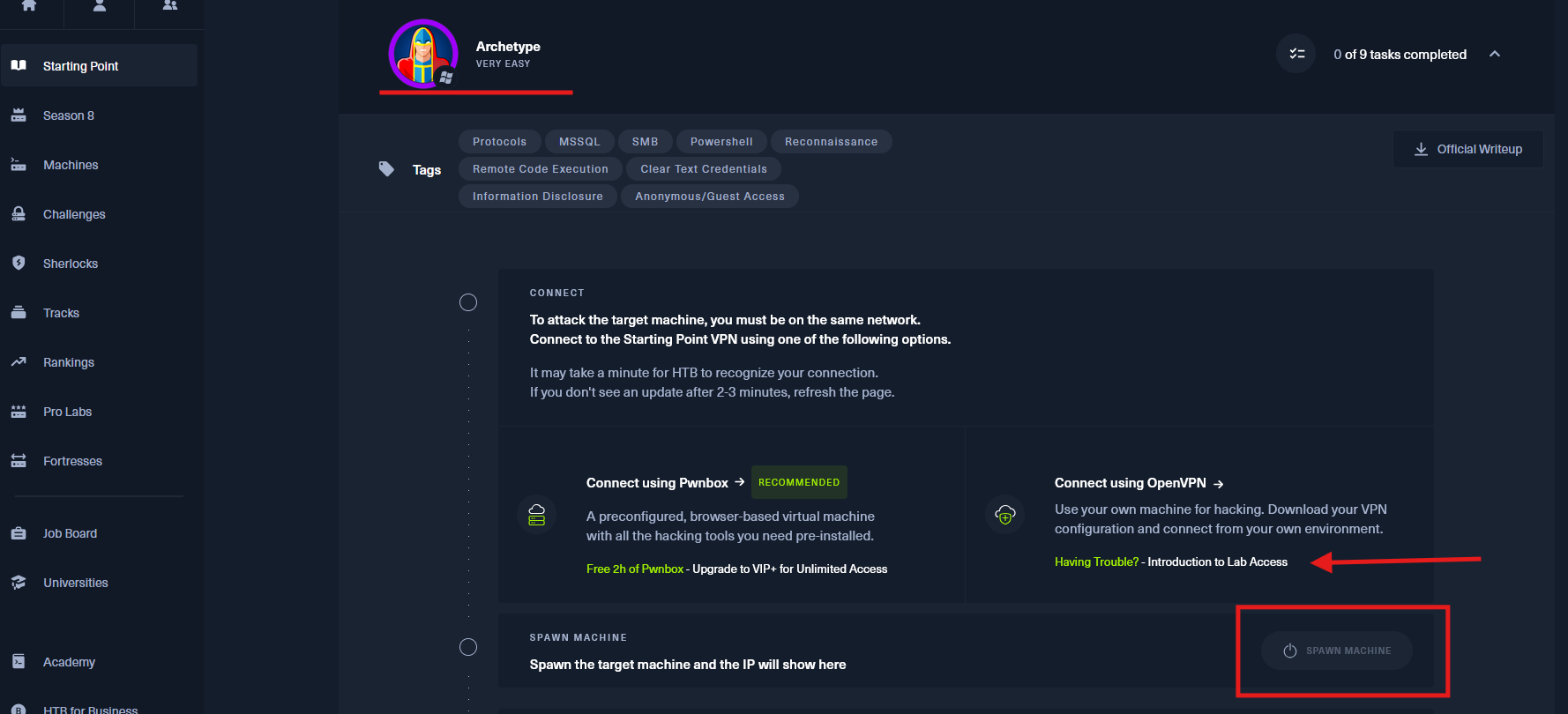
Task: Select the MSSQL tag
Action: (579, 141)
